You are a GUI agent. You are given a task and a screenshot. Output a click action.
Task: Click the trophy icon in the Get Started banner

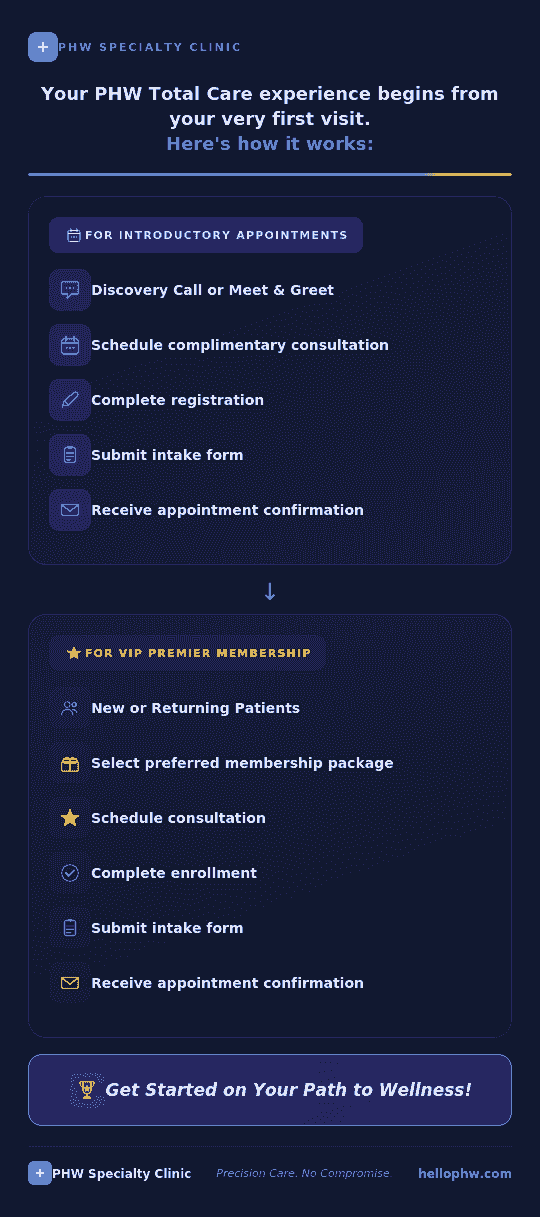pos(87,1090)
